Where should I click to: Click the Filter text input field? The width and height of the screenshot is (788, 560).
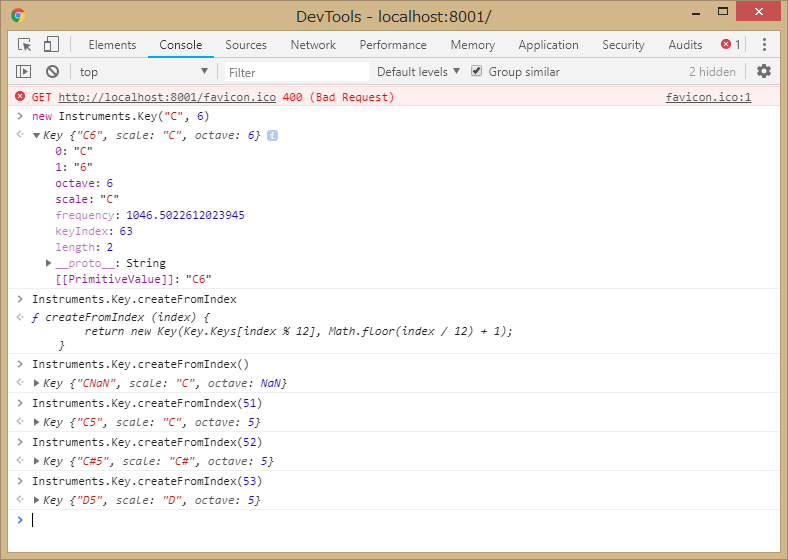point(295,72)
